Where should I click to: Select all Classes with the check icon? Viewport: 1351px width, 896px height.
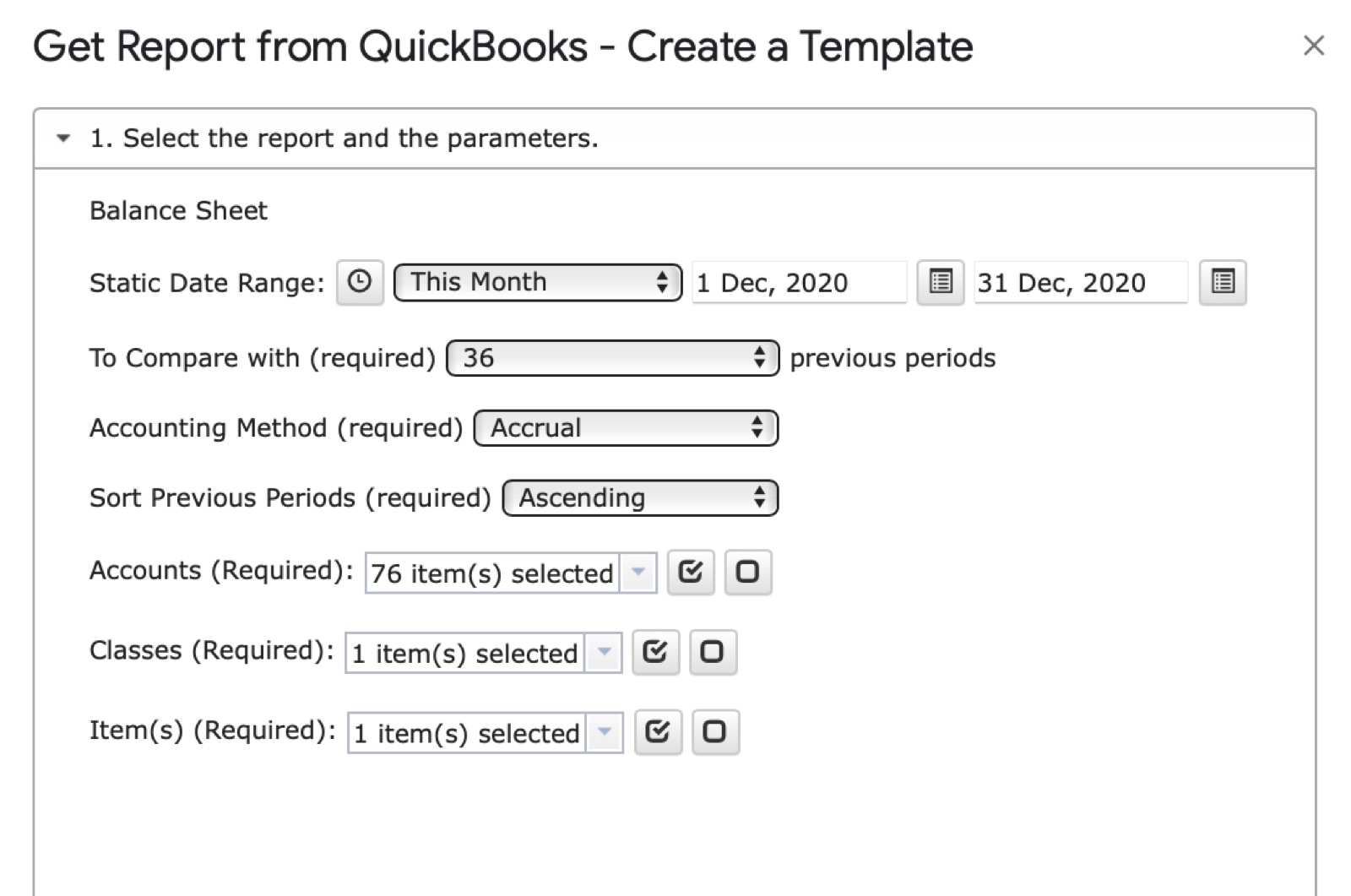(655, 652)
